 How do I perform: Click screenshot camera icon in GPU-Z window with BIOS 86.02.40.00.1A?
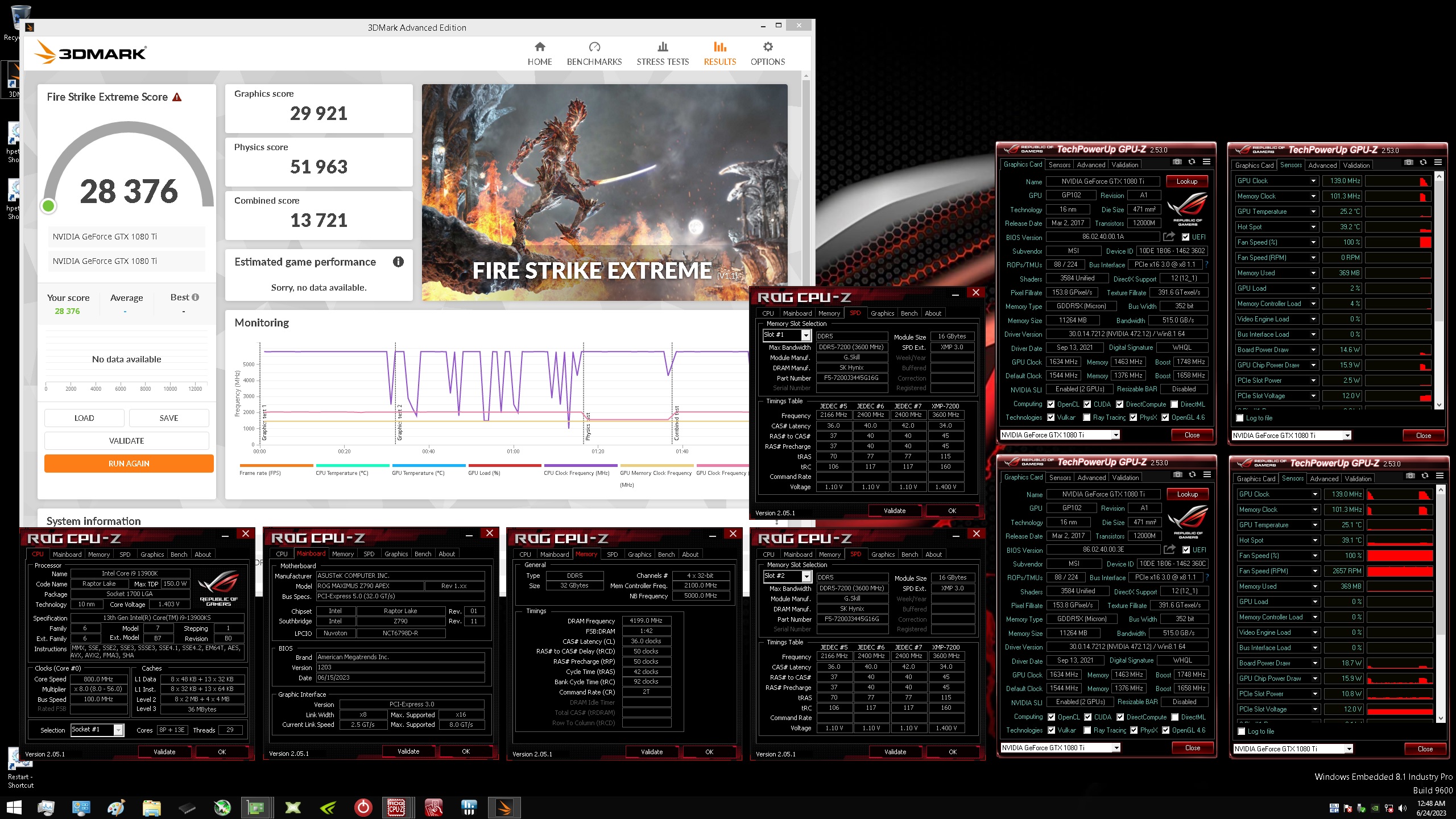1177,162
